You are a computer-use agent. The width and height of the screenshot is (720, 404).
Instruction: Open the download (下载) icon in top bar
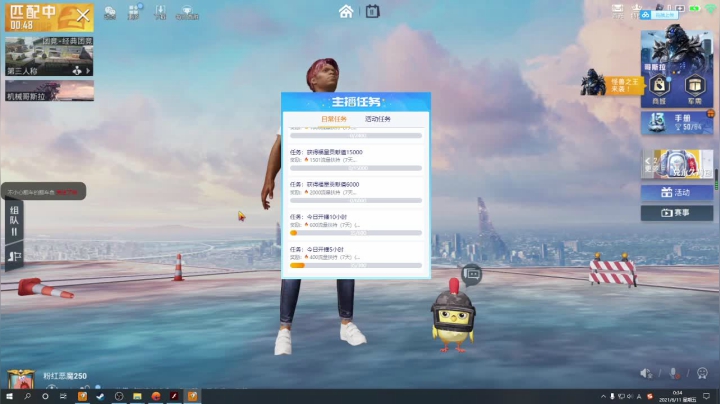[160, 12]
